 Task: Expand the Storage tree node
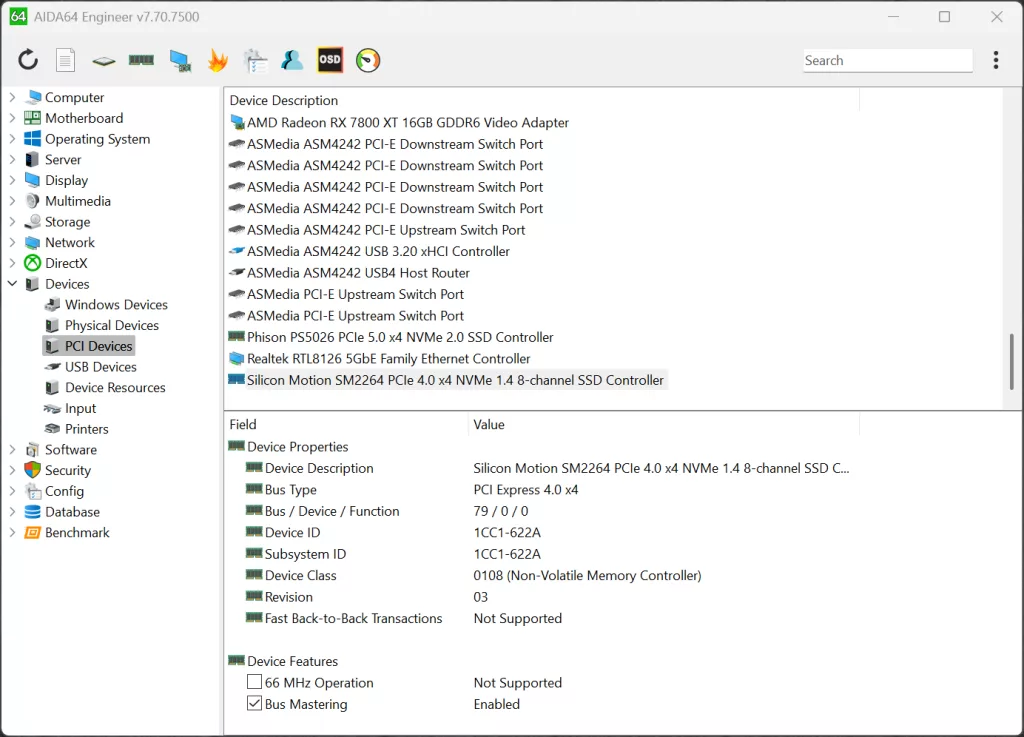click(x=12, y=222)
